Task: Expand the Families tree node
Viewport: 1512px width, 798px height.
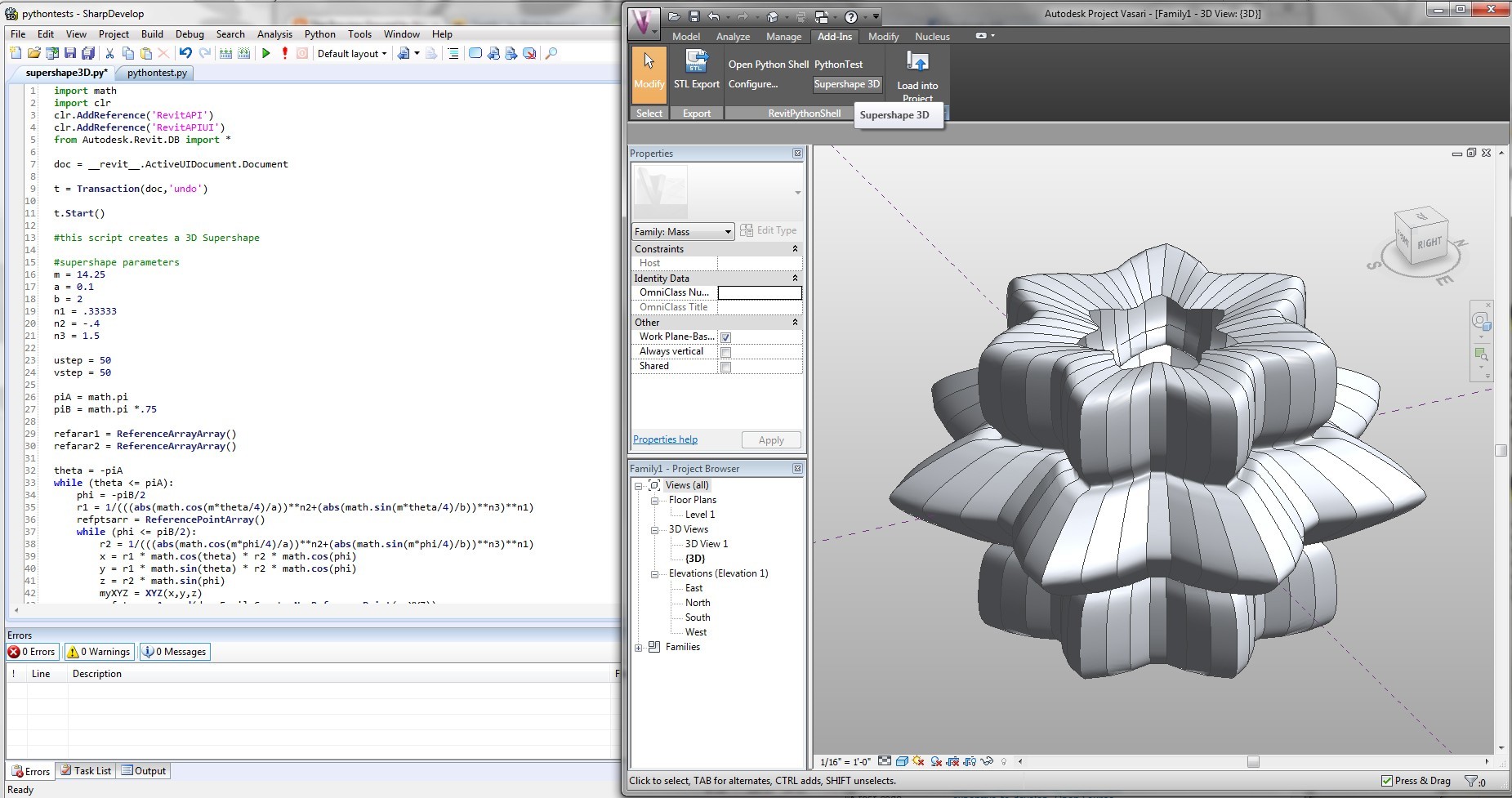Action: coord(639,647)
